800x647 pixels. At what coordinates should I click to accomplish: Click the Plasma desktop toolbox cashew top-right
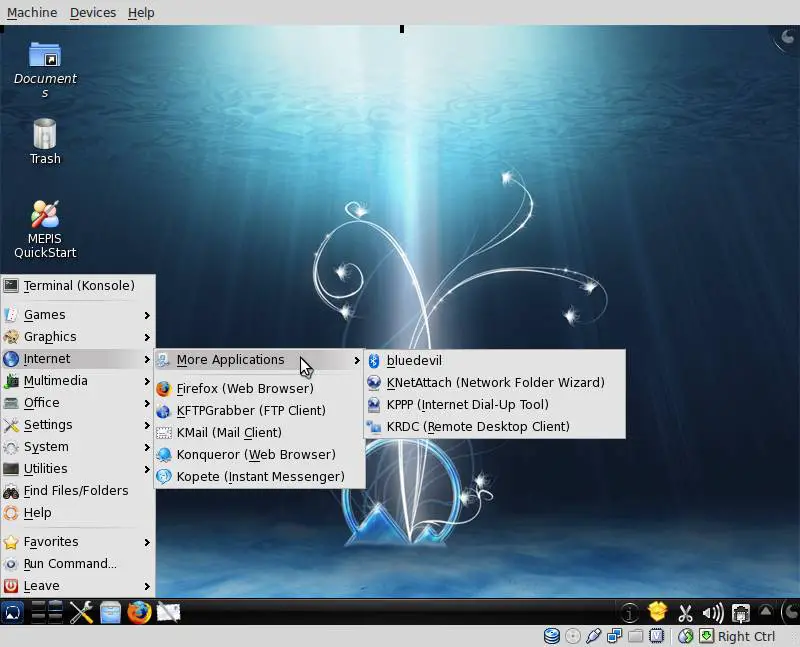tap(787, 37)
